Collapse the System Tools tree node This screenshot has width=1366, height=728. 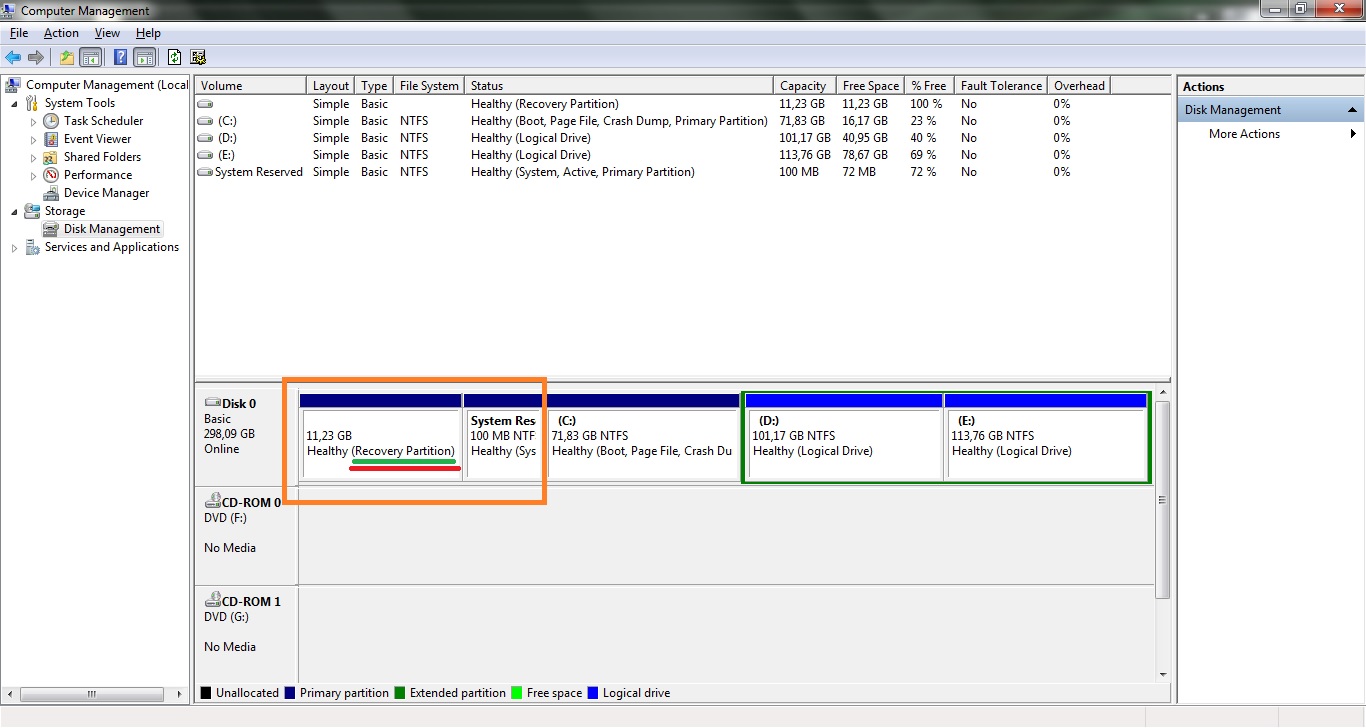[x=14, y=103]
